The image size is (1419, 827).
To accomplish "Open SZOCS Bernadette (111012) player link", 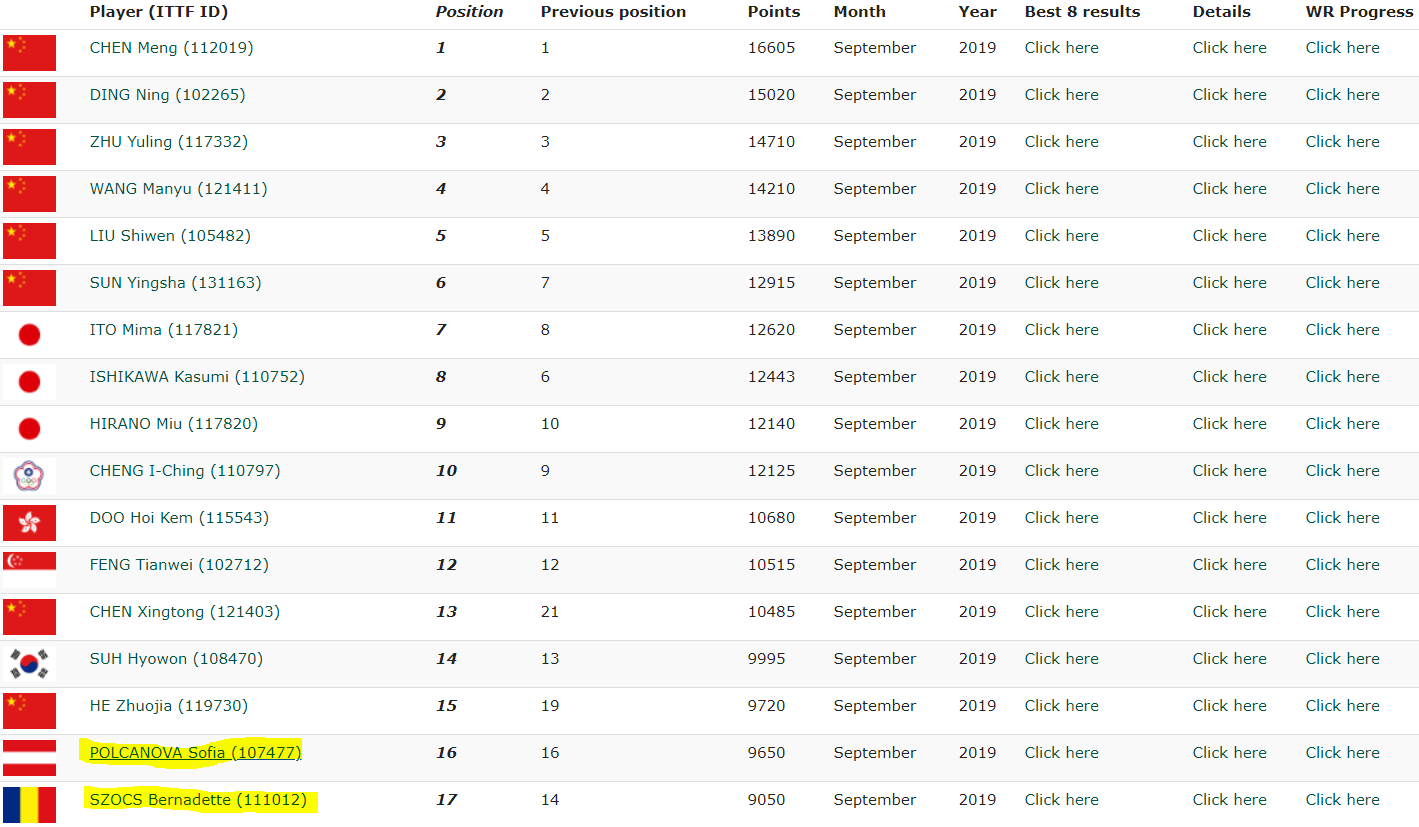I will point(198,800).
